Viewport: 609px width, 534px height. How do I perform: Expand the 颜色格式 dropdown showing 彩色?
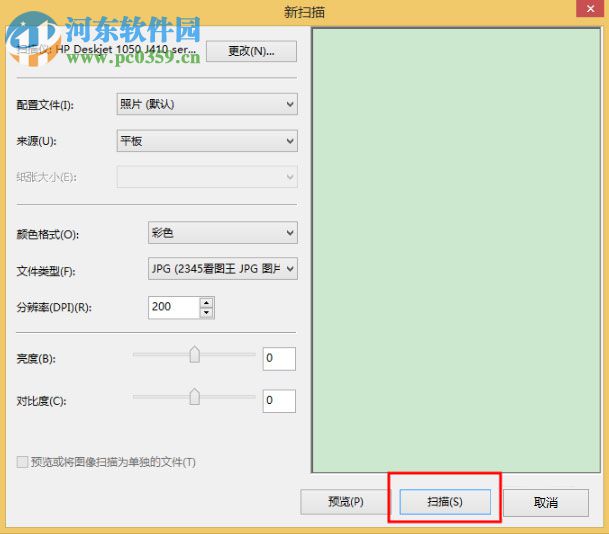(x=223, y=233)
